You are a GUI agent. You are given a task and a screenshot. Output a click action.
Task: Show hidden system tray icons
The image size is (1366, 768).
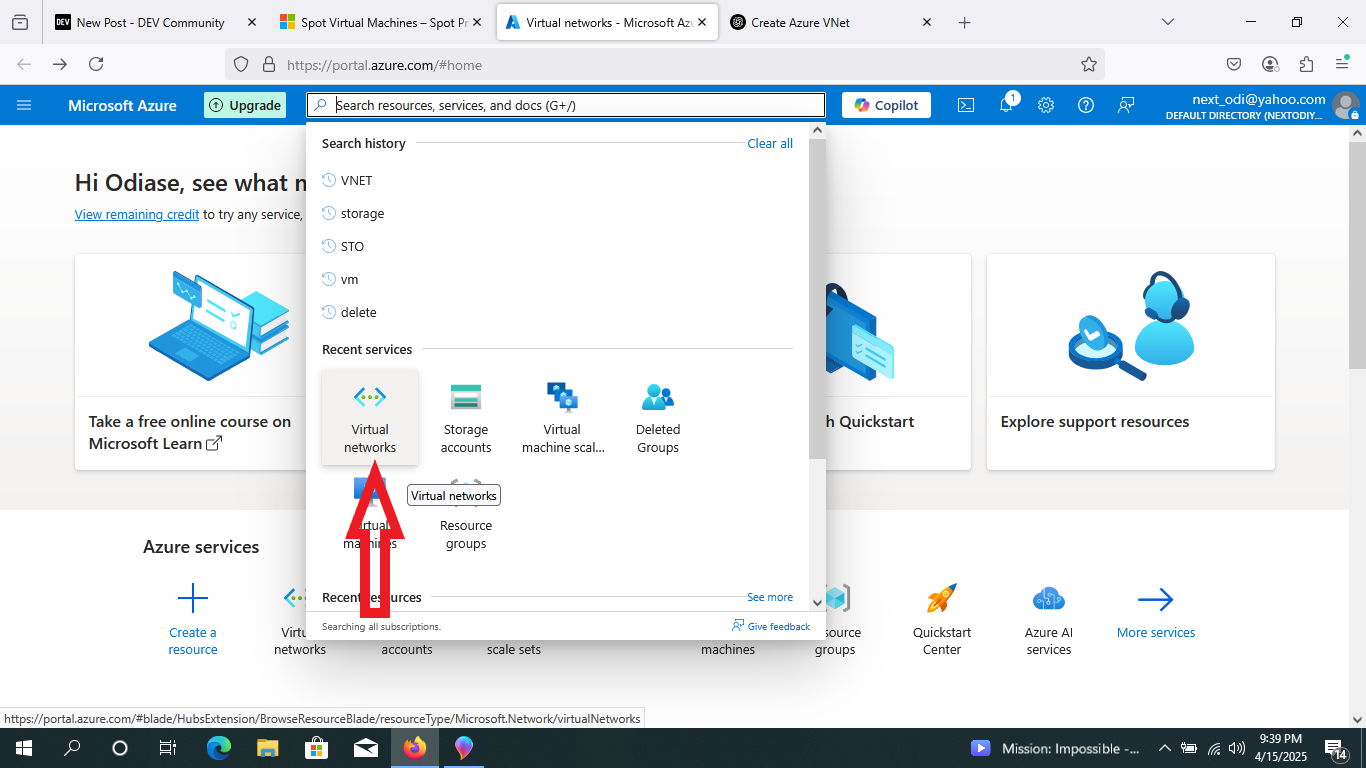pyautogui.click(x=1164, y=748)
